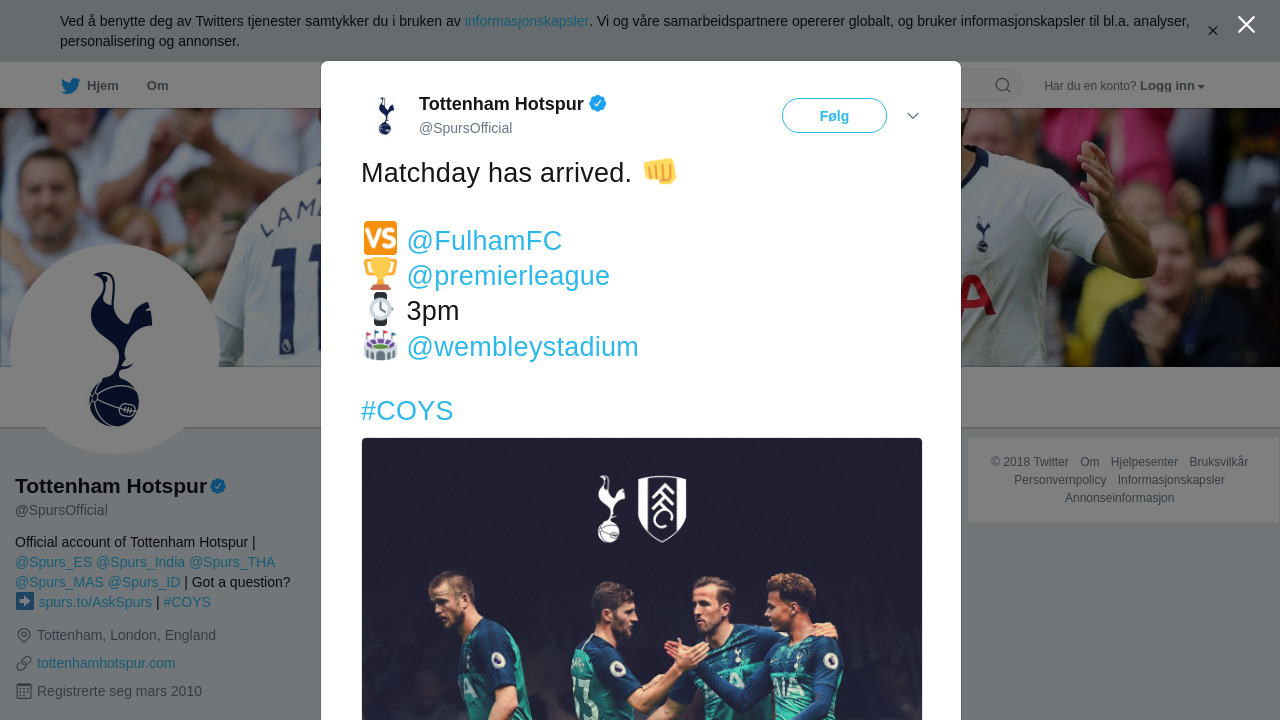Expand the tweet options chevron
Screen dimensions: 1280x720
tap(913, 116)
